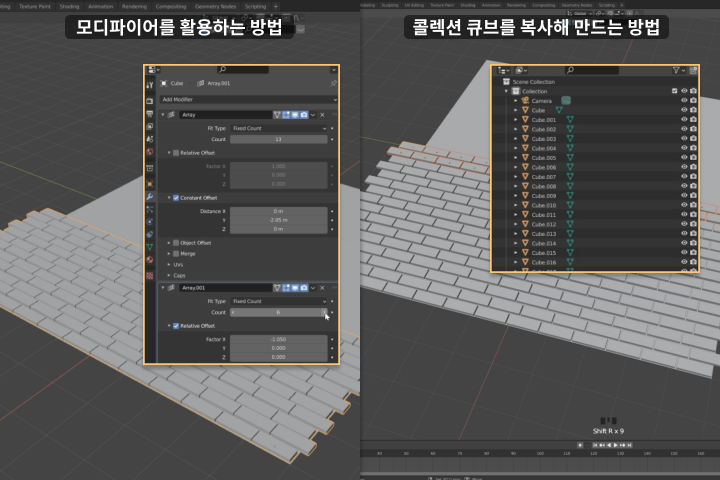Open the outliner filter dropdown
This screenshot has height=480, width=720.
[x=679, y=70]
